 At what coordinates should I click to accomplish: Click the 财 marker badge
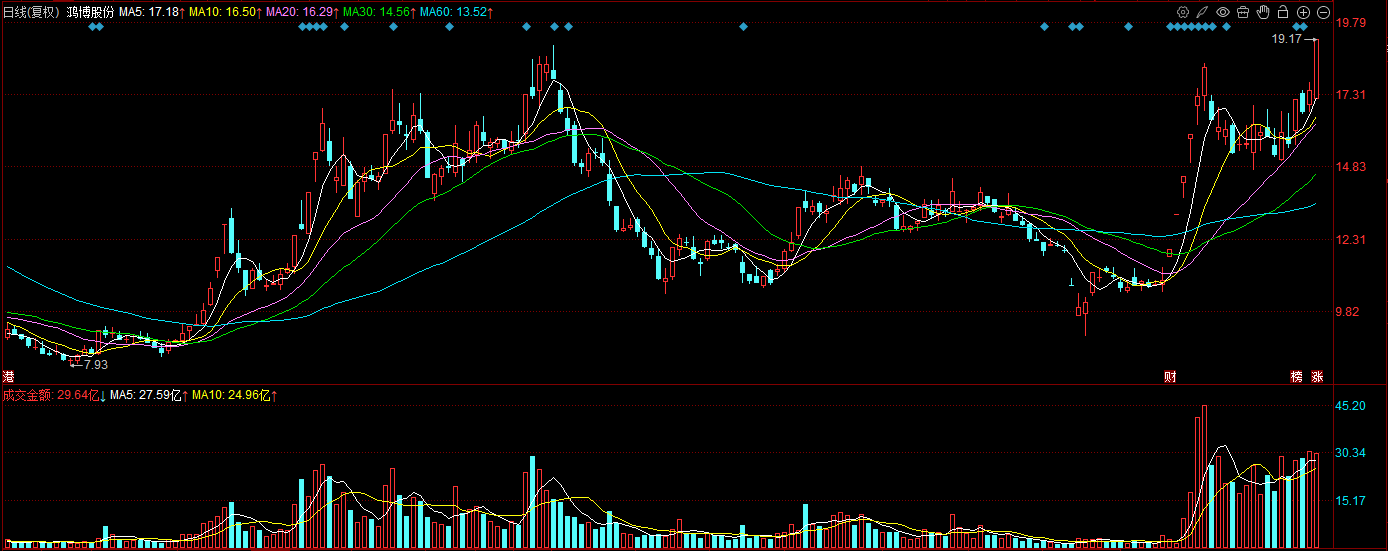[1170, 377]
